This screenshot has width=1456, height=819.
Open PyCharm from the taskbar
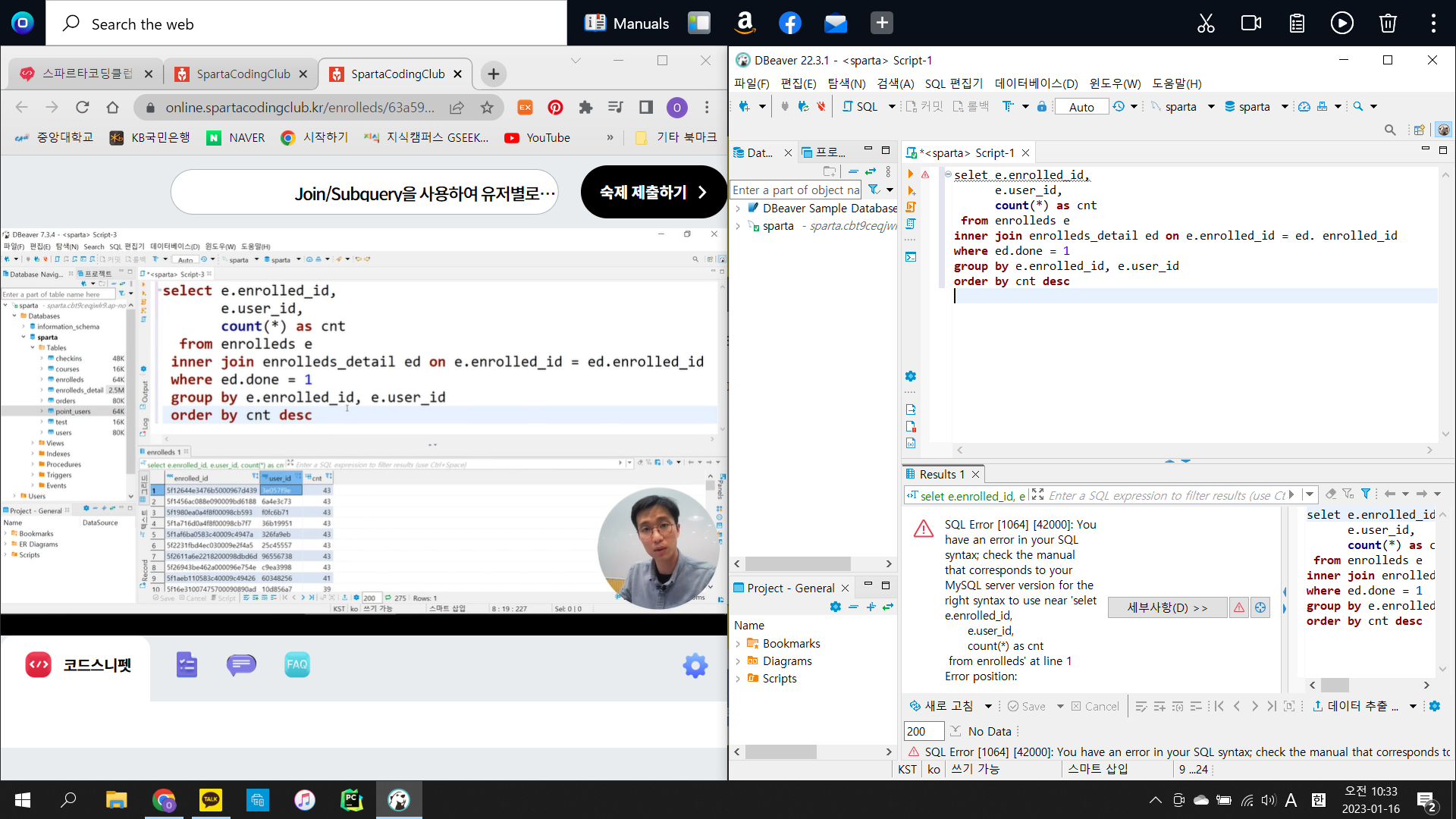click(x=351, y=800)
